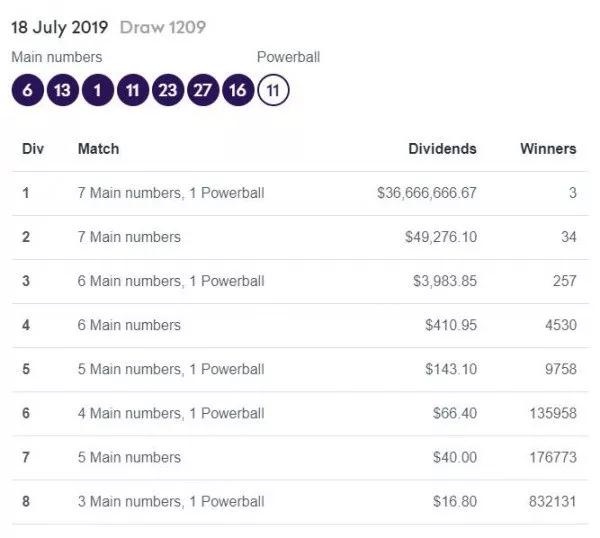
Task: Click the main number 13 ball
Action: pyautogui.click(x=62, y=91)
